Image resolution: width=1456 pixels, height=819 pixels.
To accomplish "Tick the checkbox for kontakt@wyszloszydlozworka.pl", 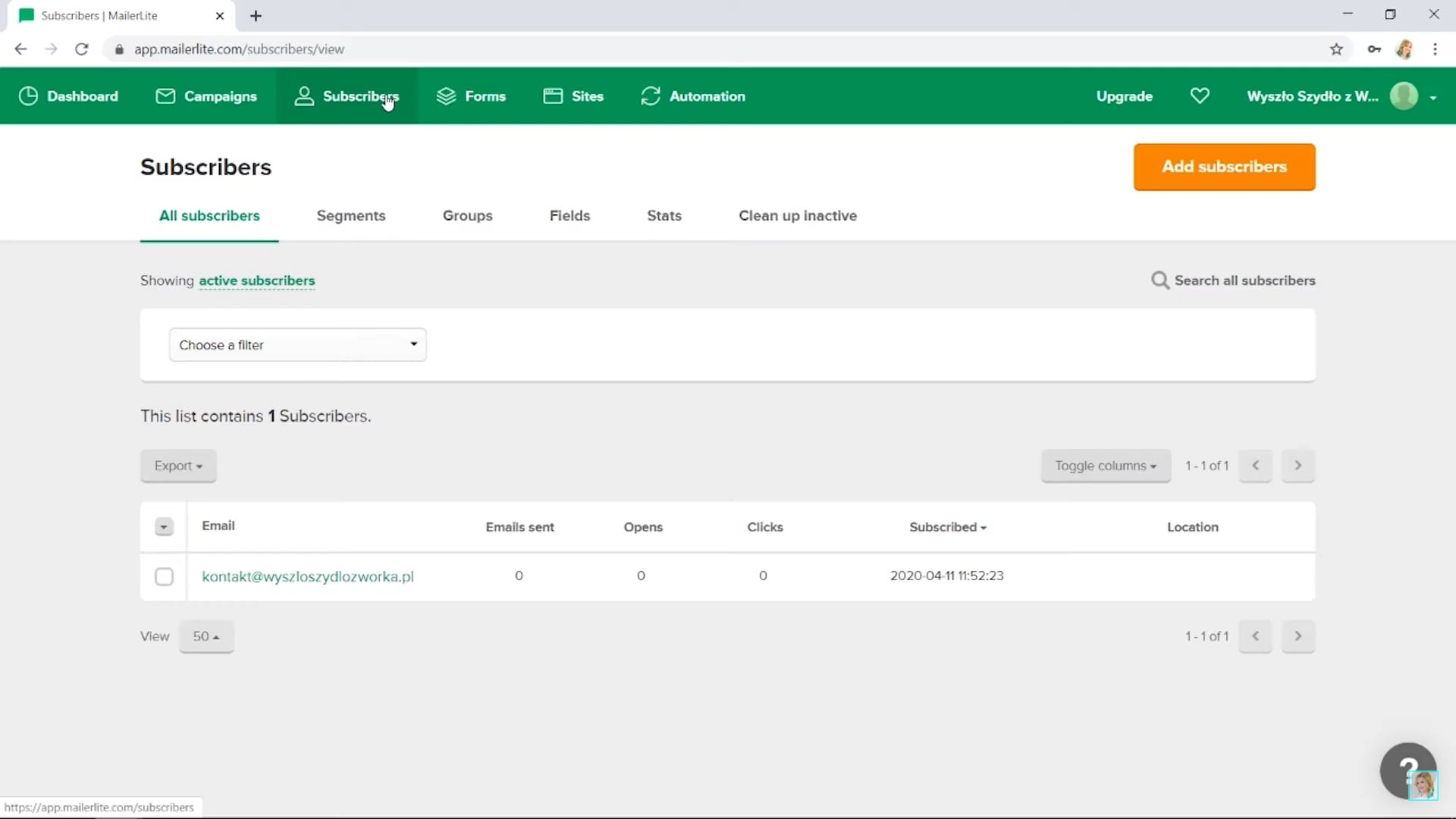I will coord(164,576).
